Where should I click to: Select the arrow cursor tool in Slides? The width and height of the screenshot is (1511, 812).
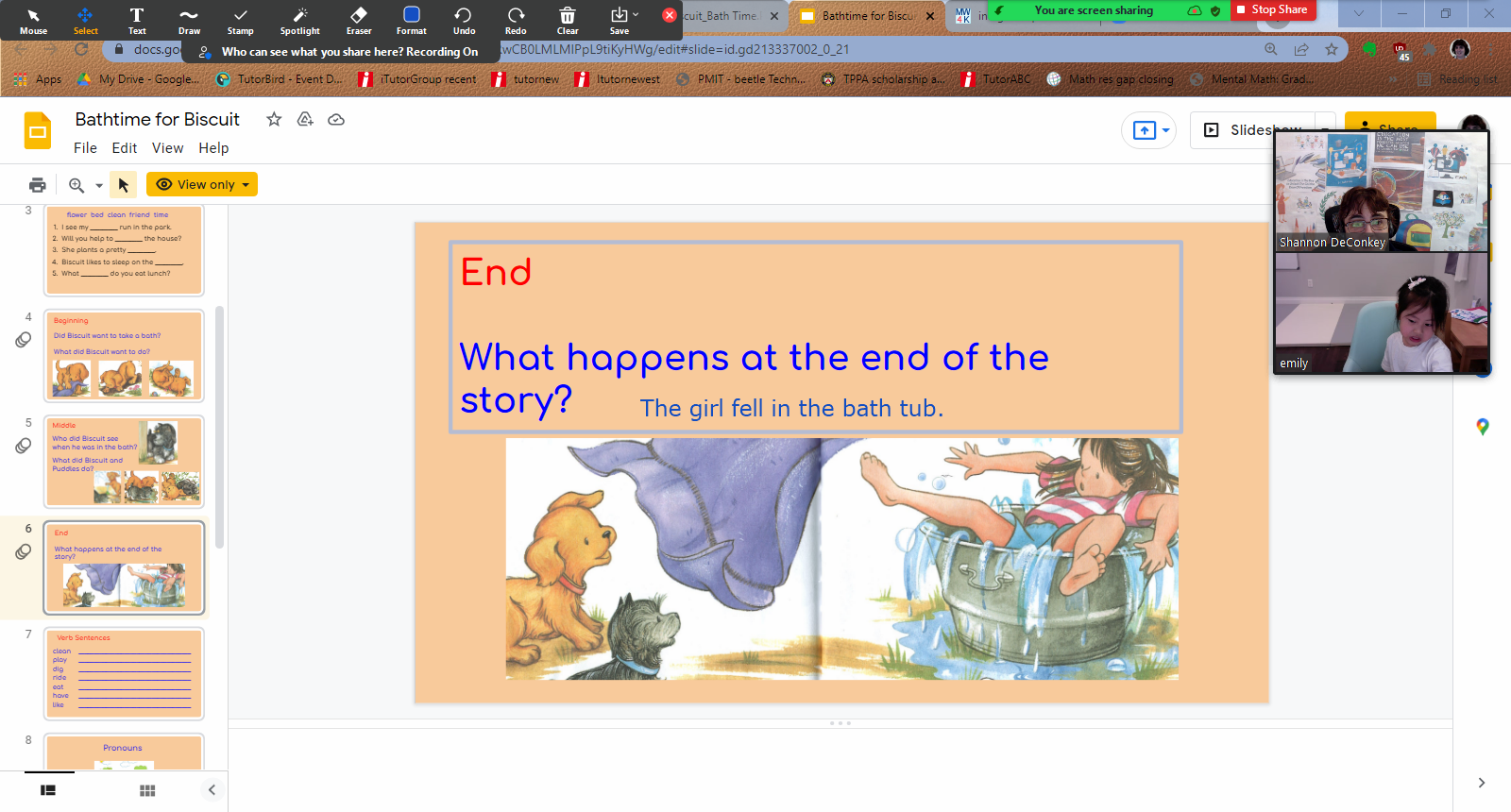123,184
